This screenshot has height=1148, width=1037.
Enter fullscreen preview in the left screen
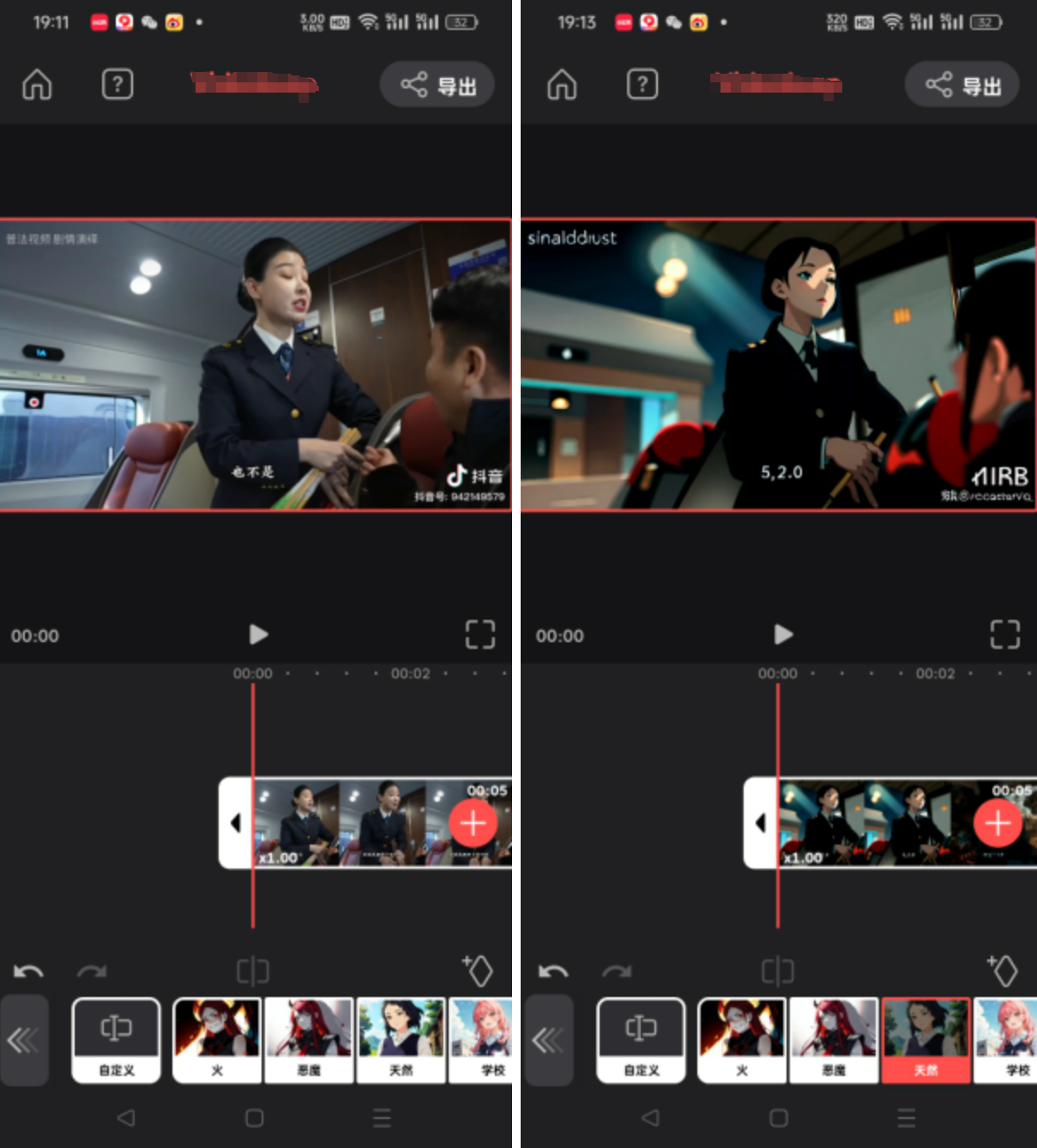click(x=479, y=634)
